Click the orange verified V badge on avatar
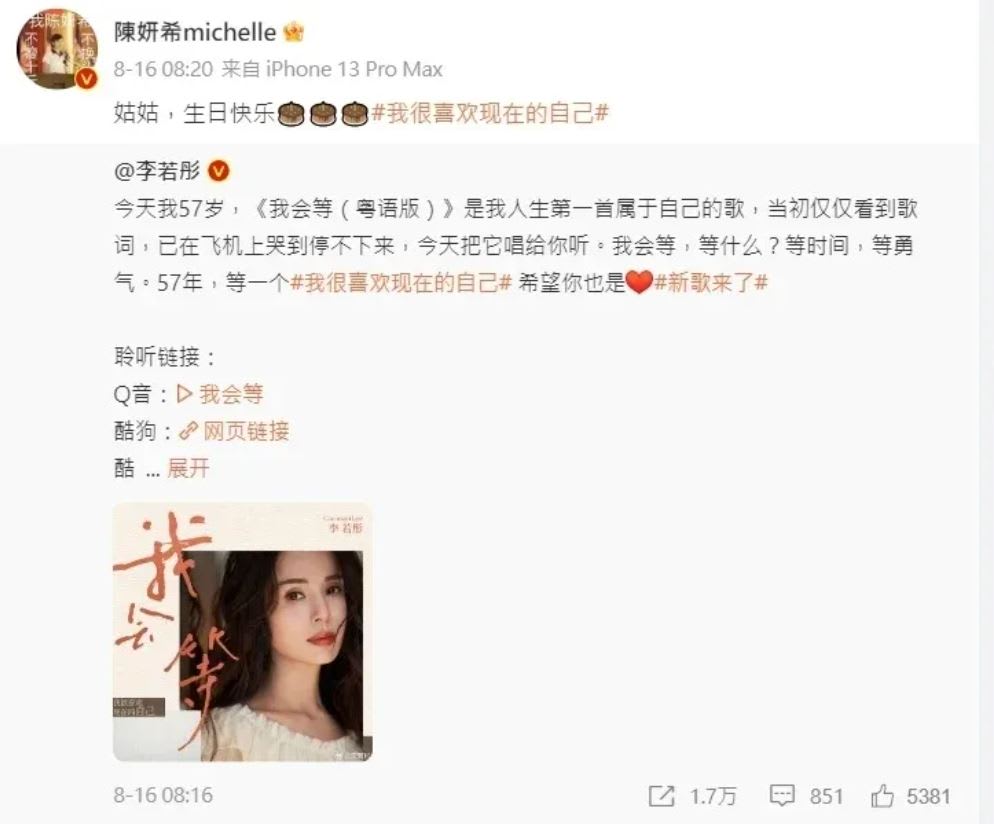994x824 pixels. 86,78
